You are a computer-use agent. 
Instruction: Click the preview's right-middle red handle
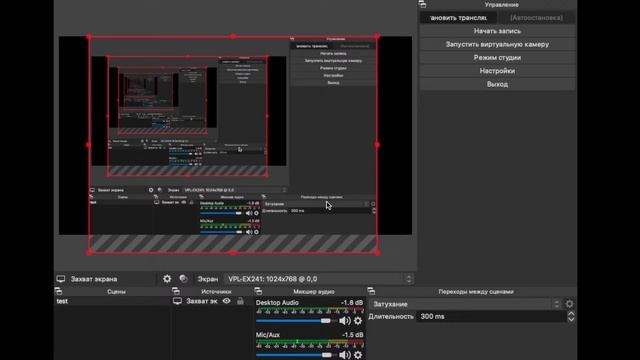click(x=377, y=145)
